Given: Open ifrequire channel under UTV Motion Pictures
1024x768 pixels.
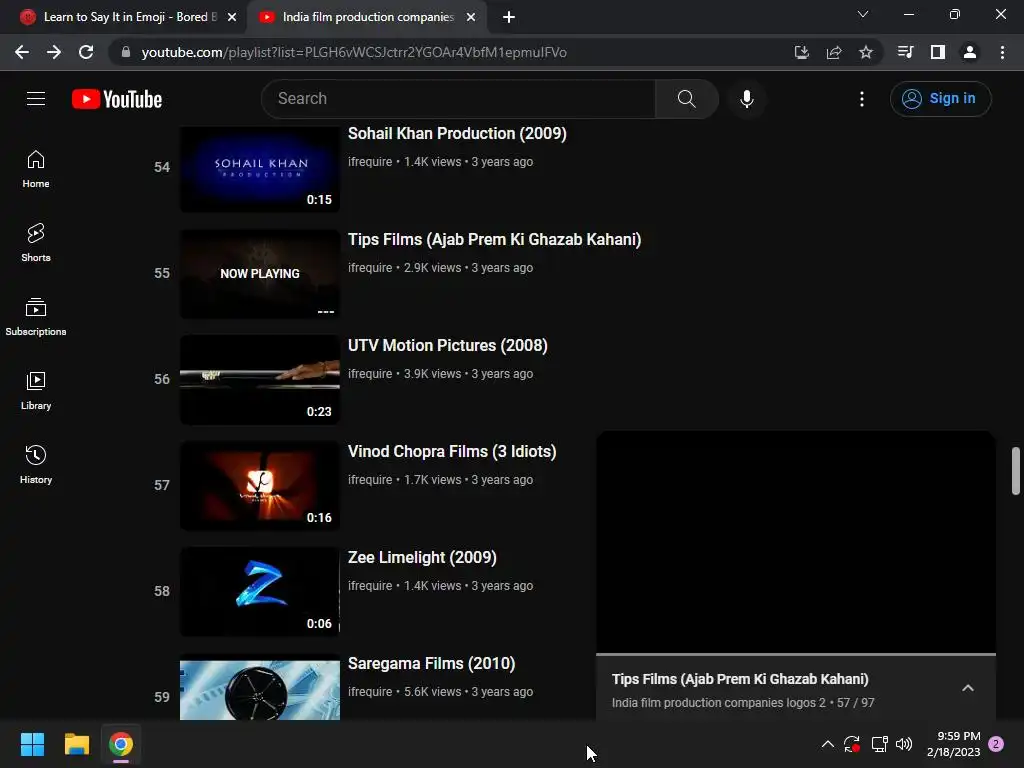Looking at the screenshot, I should tap(370, 374).
